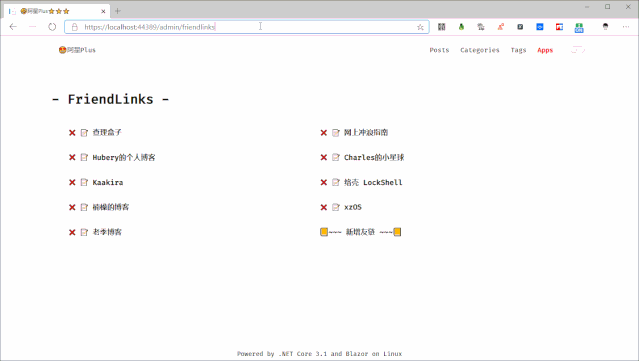Select the 阿星Plus browser tab
The width and height of the screenshot is (639, 361).
coord(57,11)
